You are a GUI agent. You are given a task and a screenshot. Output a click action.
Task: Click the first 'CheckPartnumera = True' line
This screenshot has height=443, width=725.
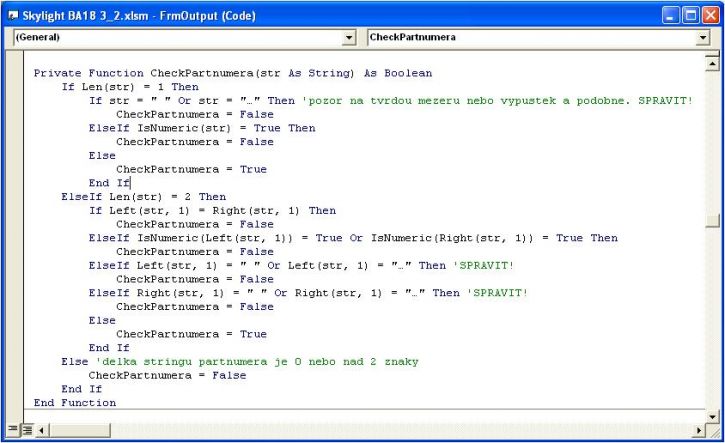click(x=191, y=169)
